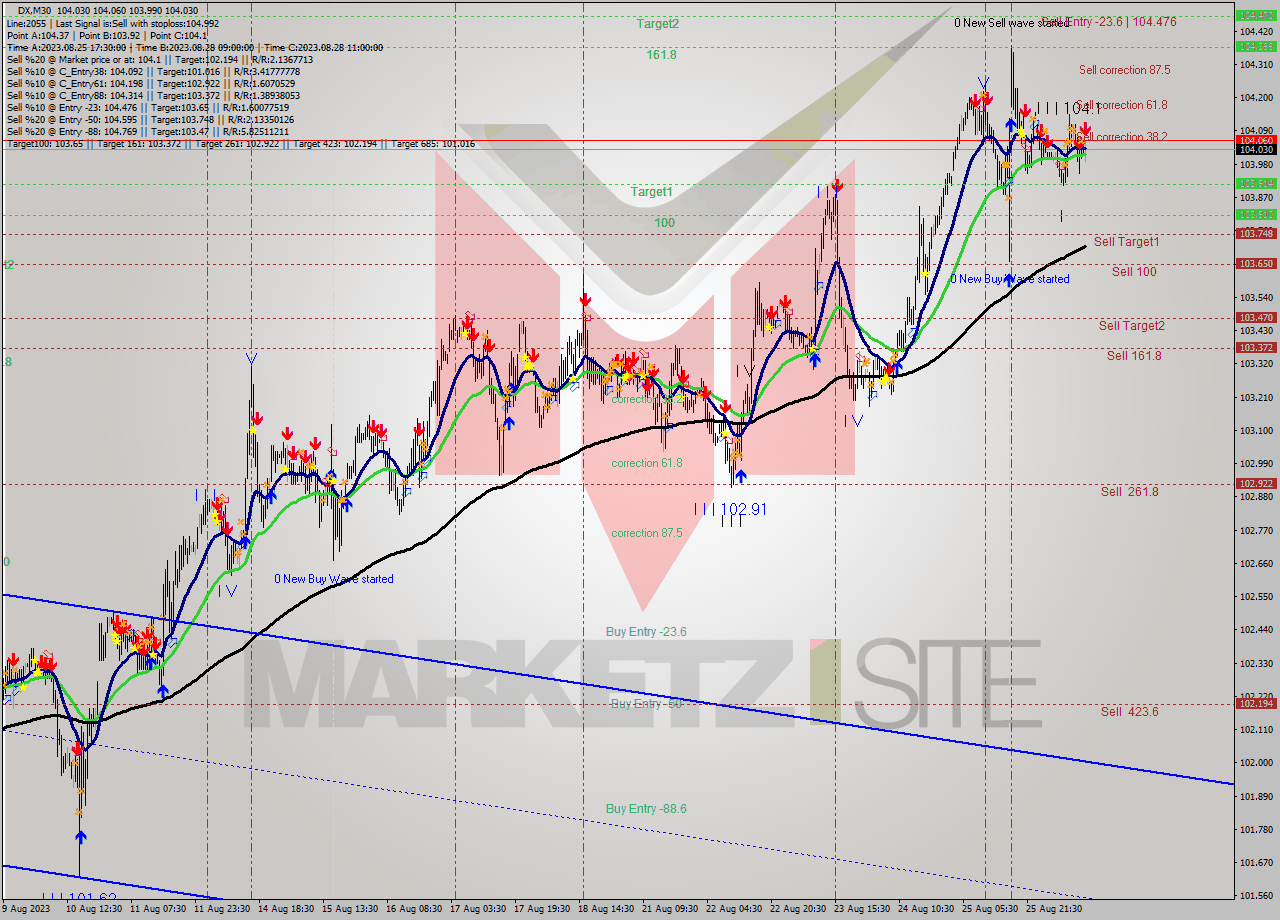This screenshot has width=1280, height=920.
Task: Click the 'Sell 161.8' label
Action: tap(1134, 356)
